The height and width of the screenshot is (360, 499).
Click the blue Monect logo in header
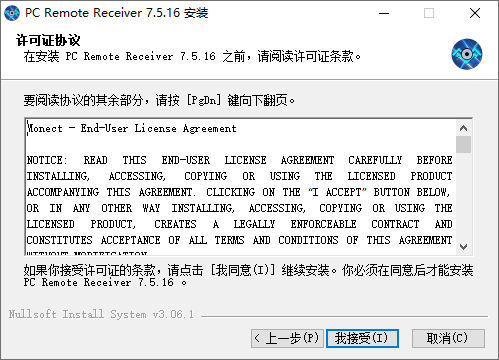coord(467,54)
